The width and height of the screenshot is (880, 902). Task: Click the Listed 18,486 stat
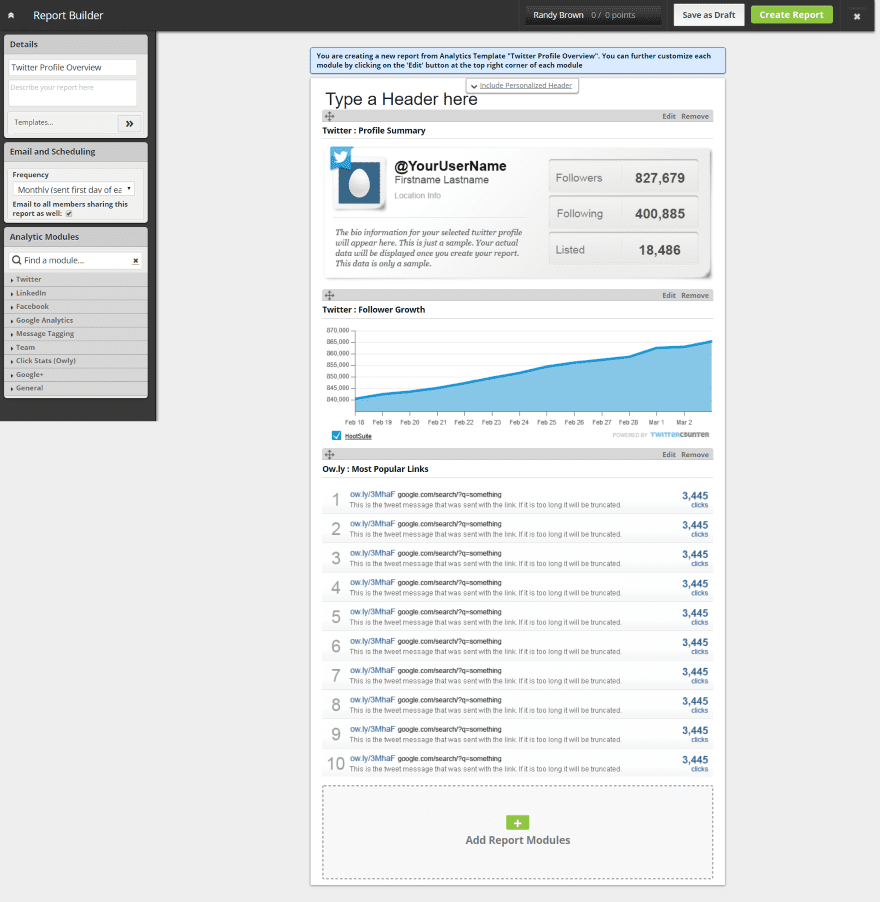click(x=623, y=250)
